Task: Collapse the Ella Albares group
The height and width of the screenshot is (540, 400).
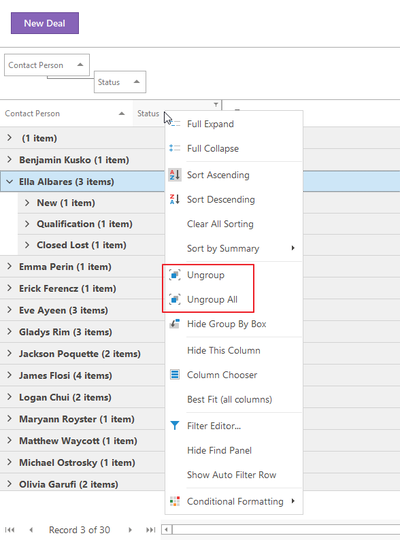Action: 9,181
